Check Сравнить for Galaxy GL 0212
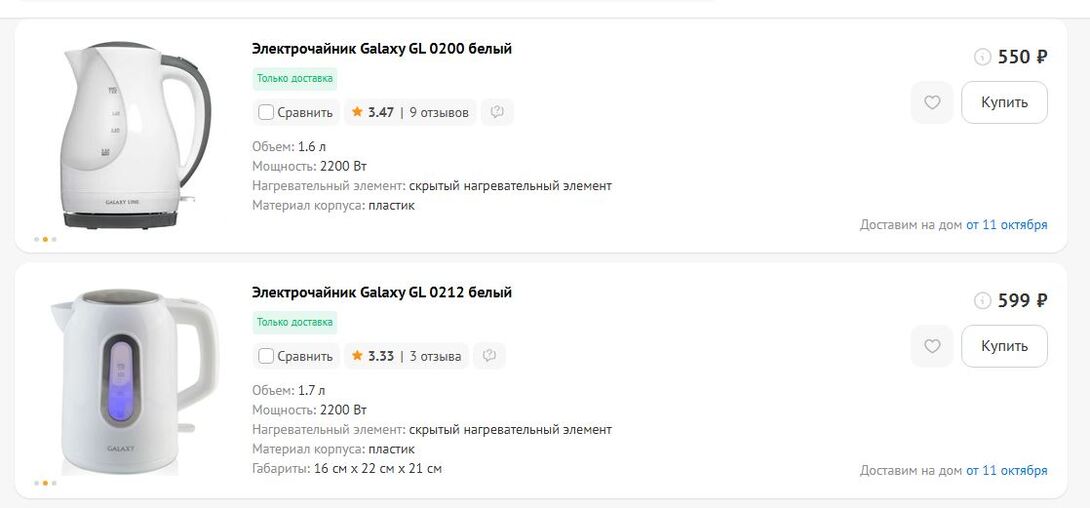 [x=266, y=357]
